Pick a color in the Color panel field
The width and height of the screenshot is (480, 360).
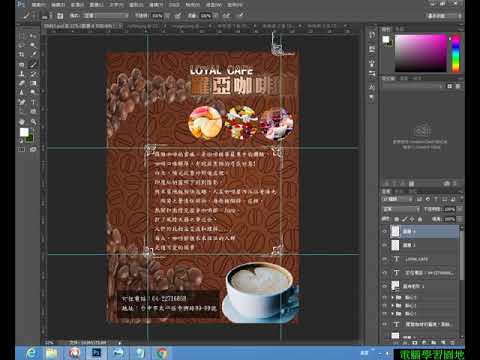(x=421, y=52)
